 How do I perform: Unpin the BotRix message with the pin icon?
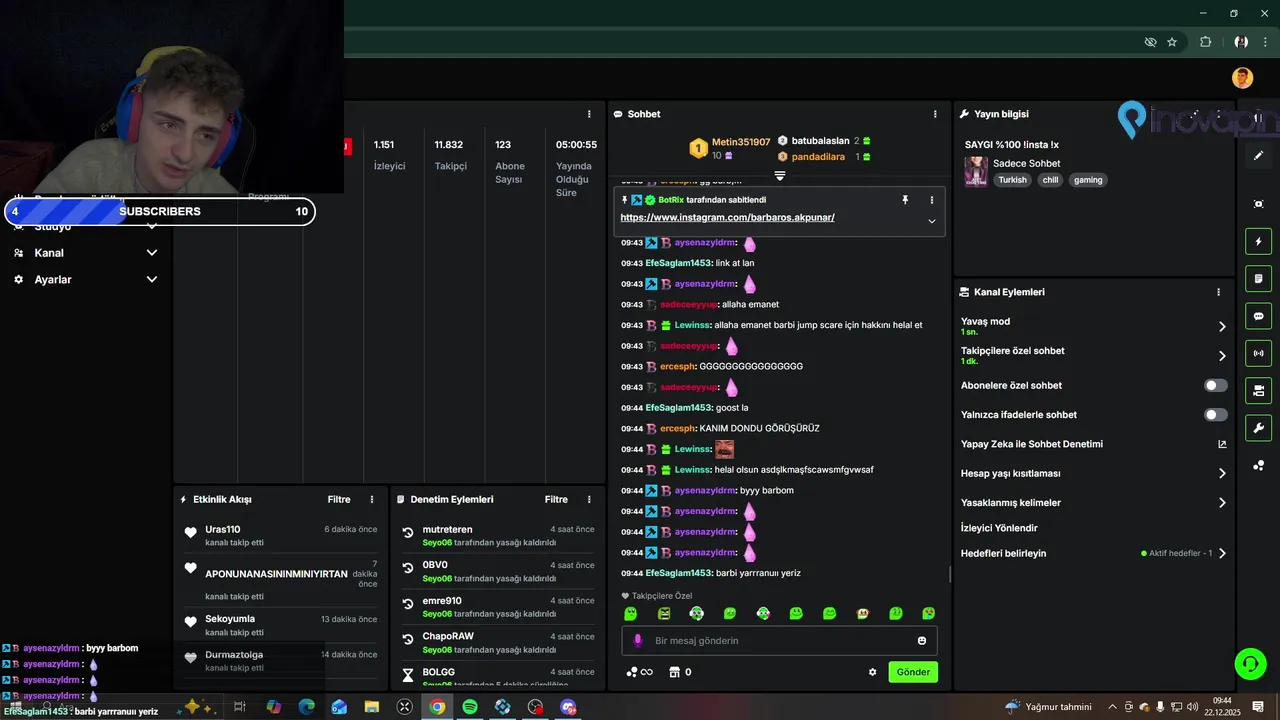click(905, 200)
